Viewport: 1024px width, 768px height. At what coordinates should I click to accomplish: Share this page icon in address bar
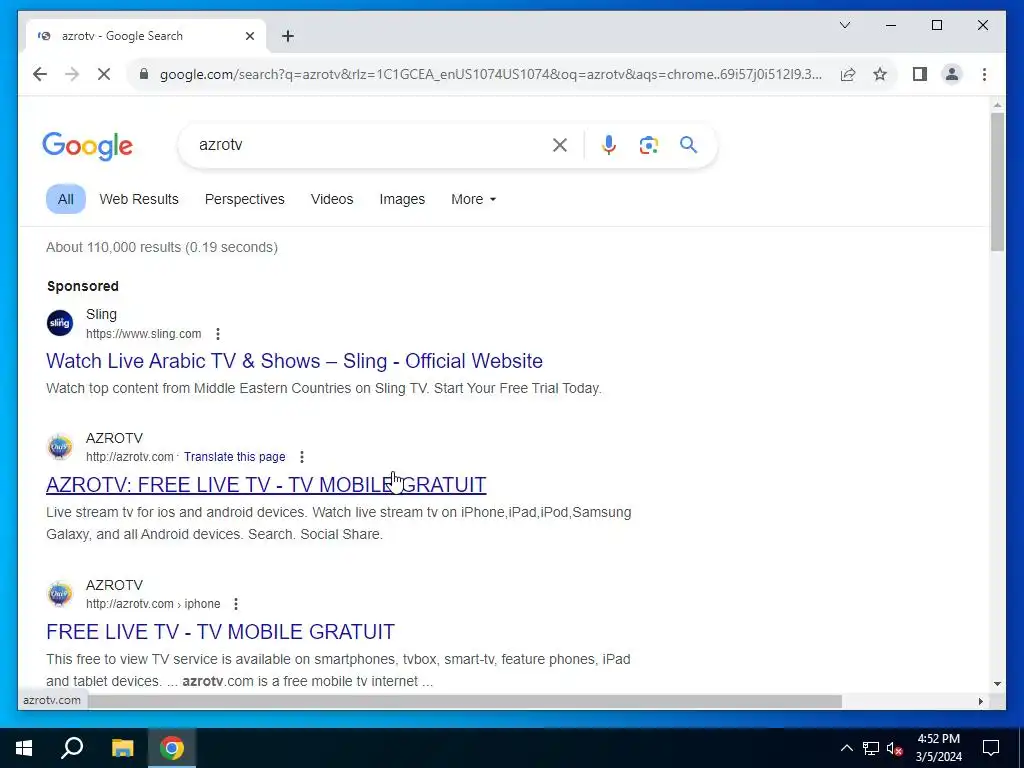pyautogui.click(x=848, y=74)
